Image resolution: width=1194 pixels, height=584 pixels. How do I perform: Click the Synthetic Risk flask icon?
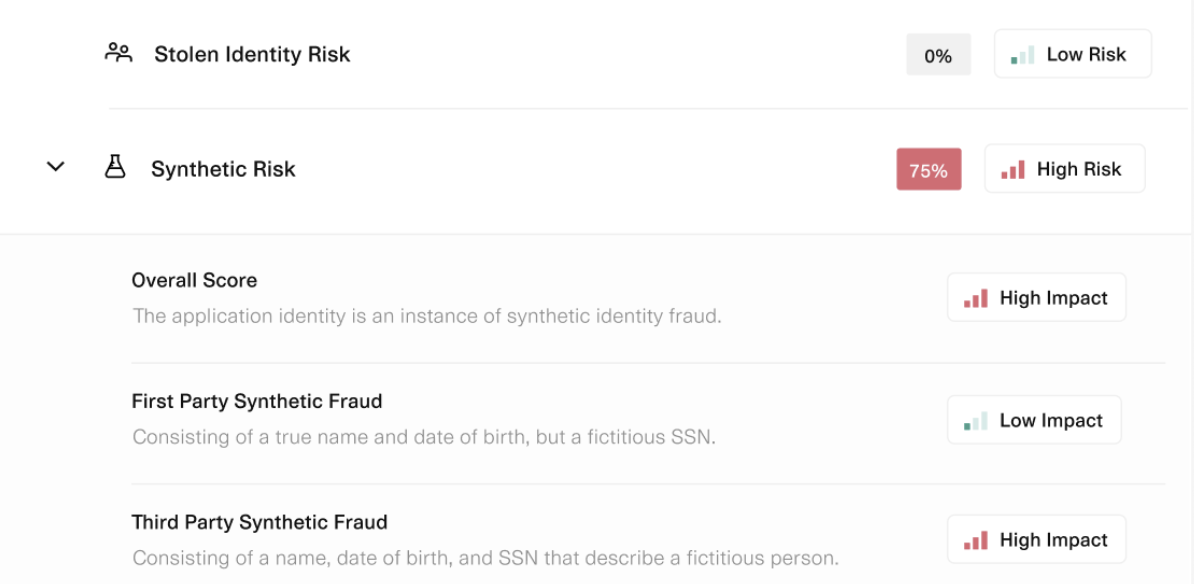point(116,168)
